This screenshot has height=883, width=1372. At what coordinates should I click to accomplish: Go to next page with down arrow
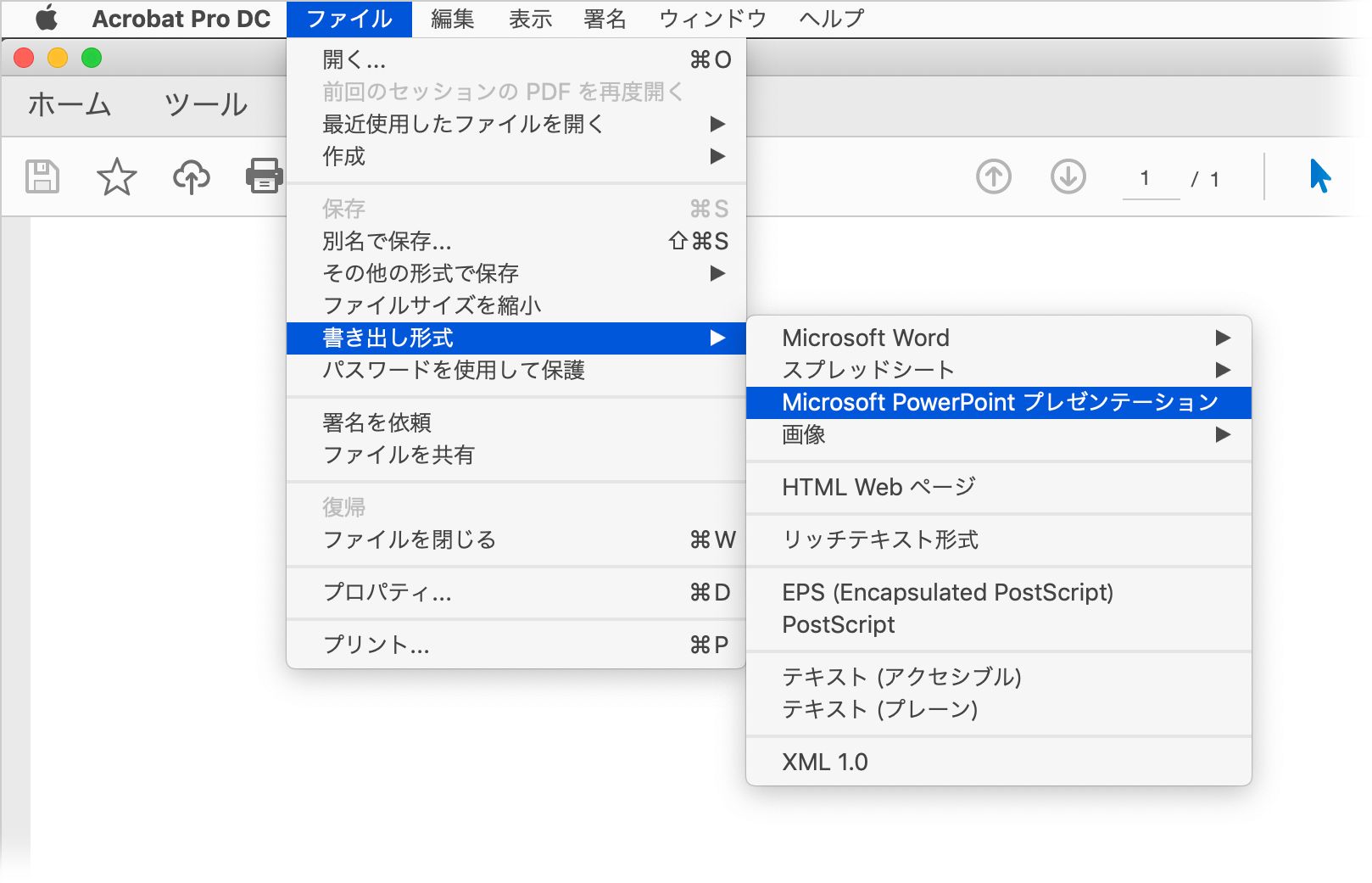click(1068, 177)
